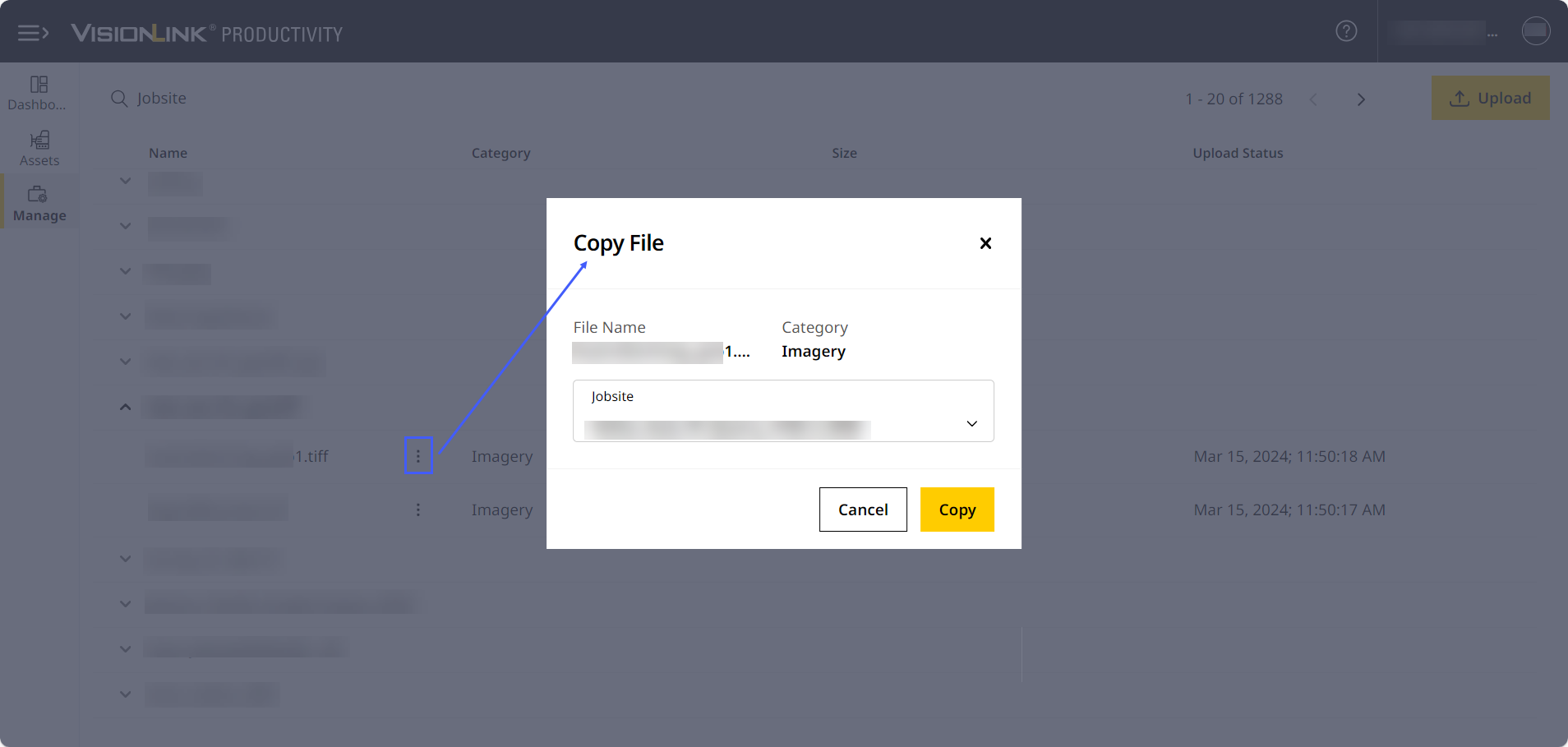Open the help question mark icon
This screenshot has height=747, width=1568.
pos(1346,31)
